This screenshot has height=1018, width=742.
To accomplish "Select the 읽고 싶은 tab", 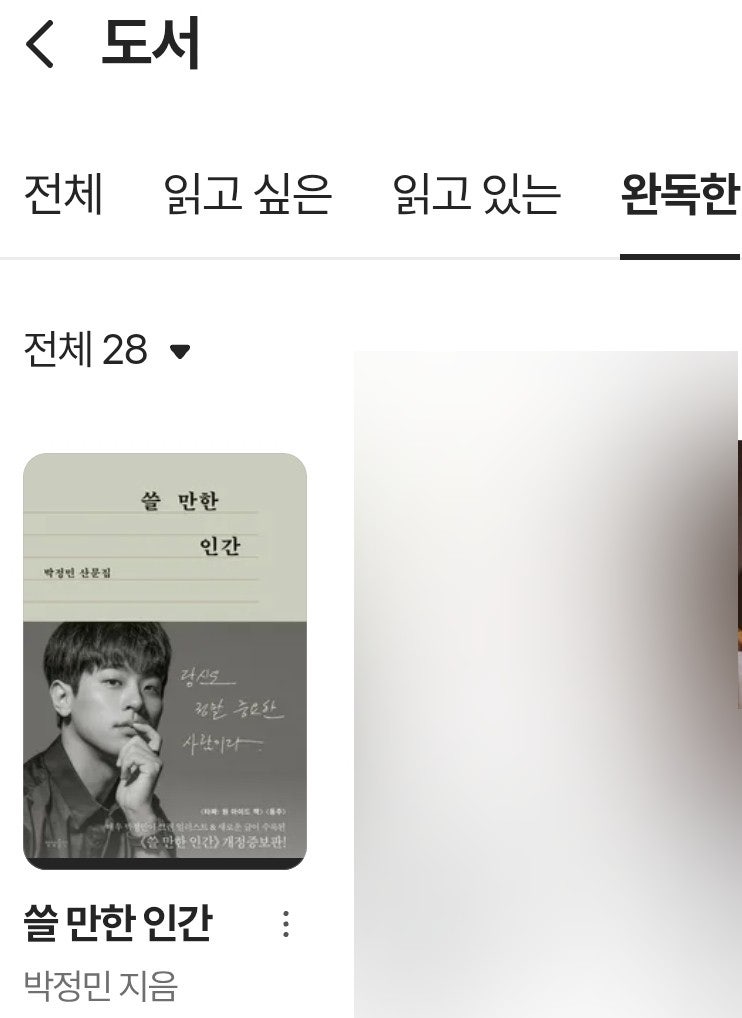I will 247,193.
